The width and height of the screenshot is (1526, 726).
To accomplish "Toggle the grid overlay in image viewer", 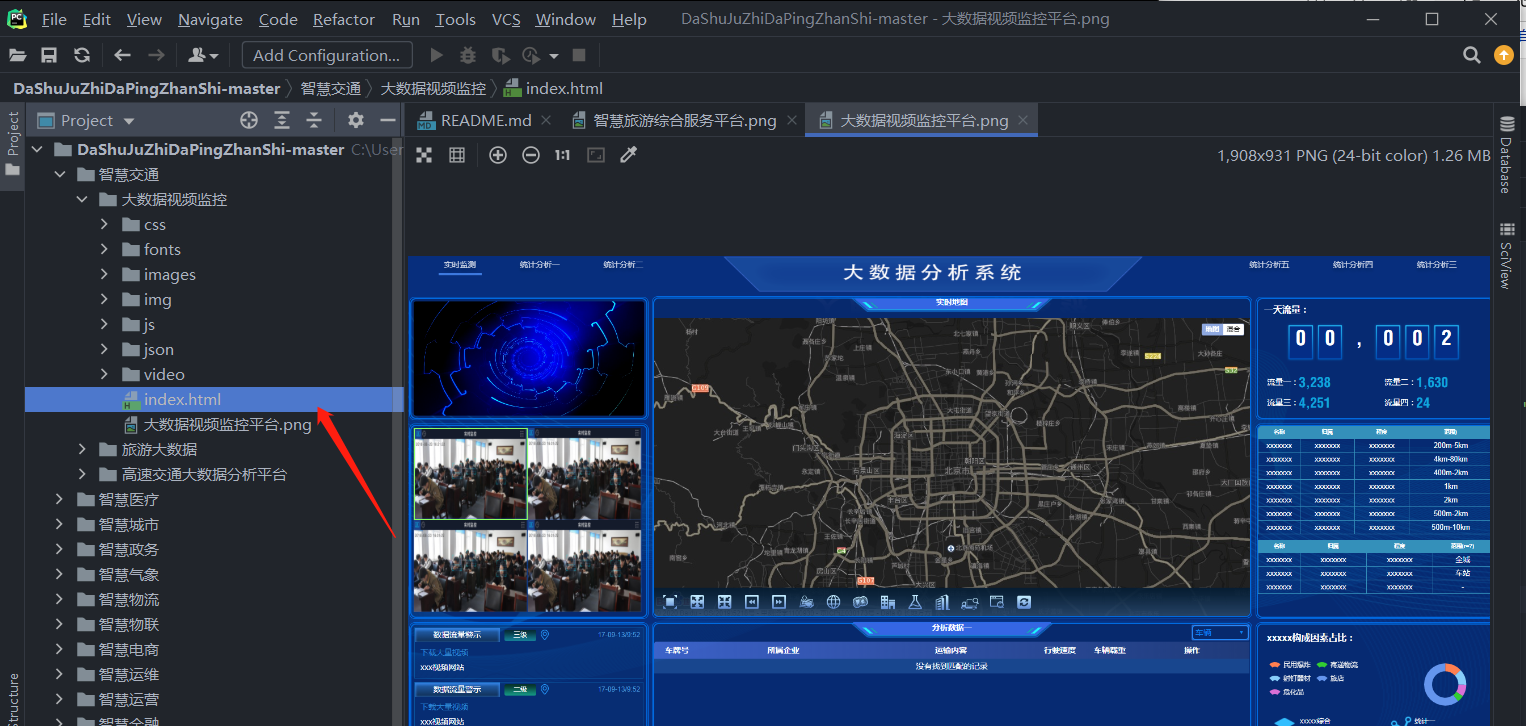I will [x=457, y=155].
